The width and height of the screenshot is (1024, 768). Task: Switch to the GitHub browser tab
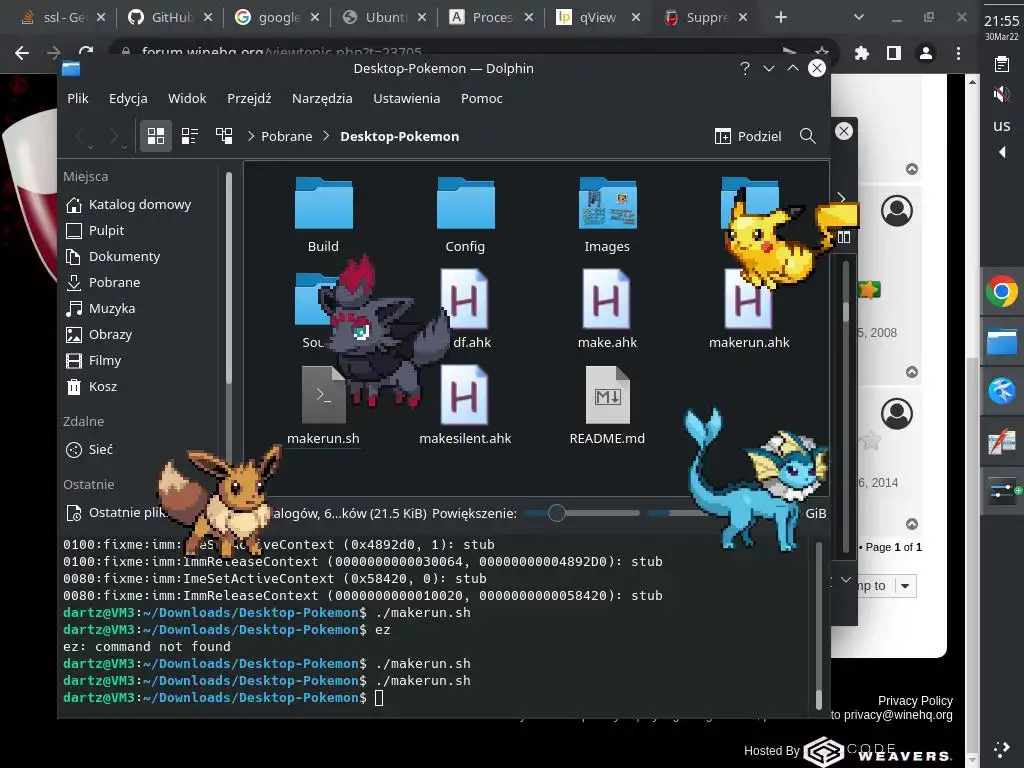click(170, 18)
